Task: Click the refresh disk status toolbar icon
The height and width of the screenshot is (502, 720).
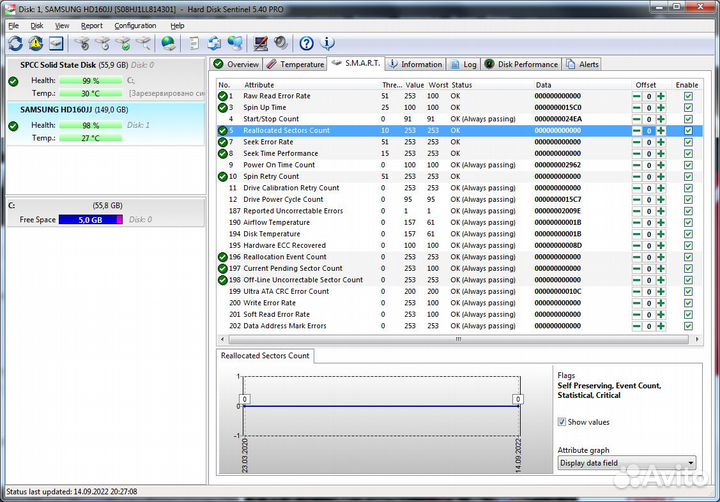Action: pos(15,44)
